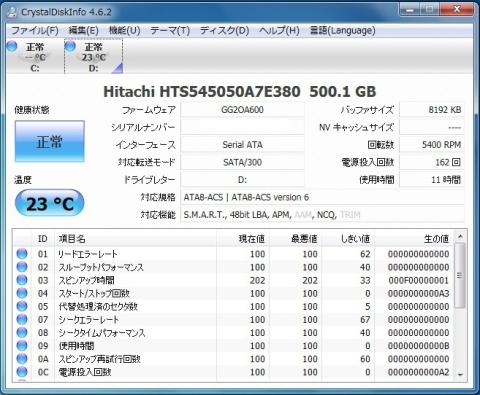480x395 pixels.
Task: Open the テーマ(T) menu
Action: tap(170, 31)
